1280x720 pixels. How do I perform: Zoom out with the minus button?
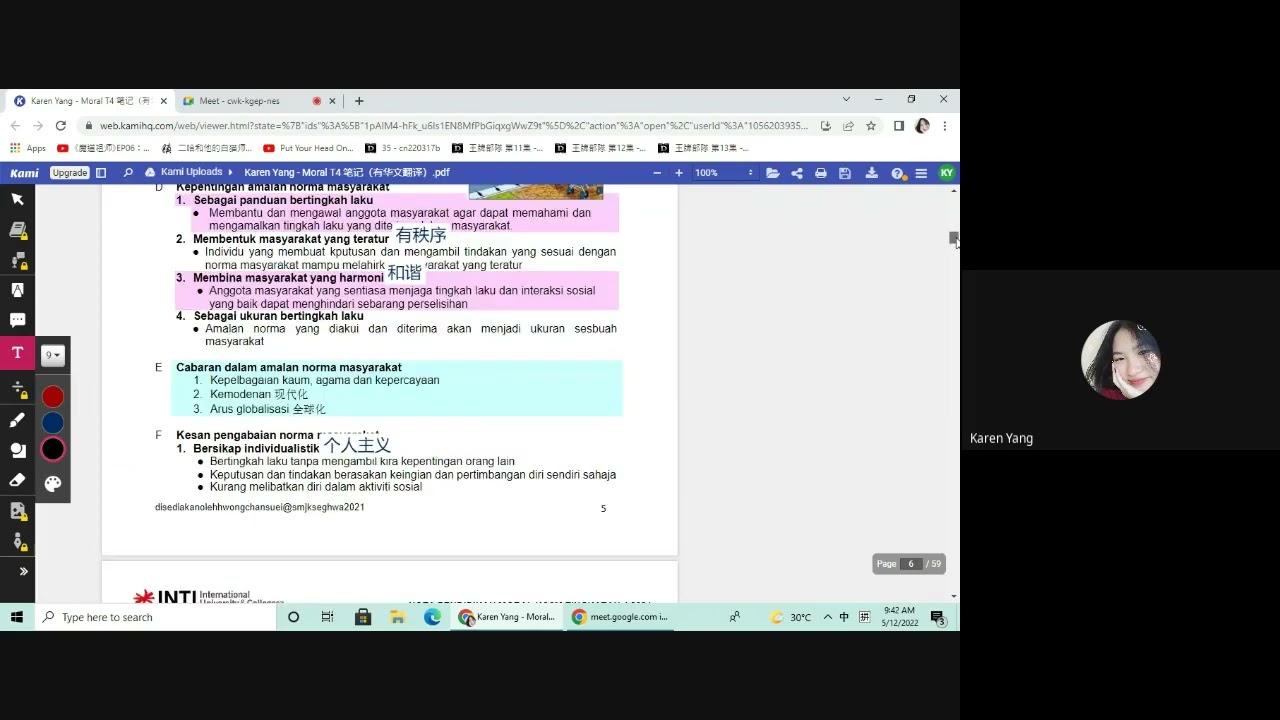(x=657, y=173)
